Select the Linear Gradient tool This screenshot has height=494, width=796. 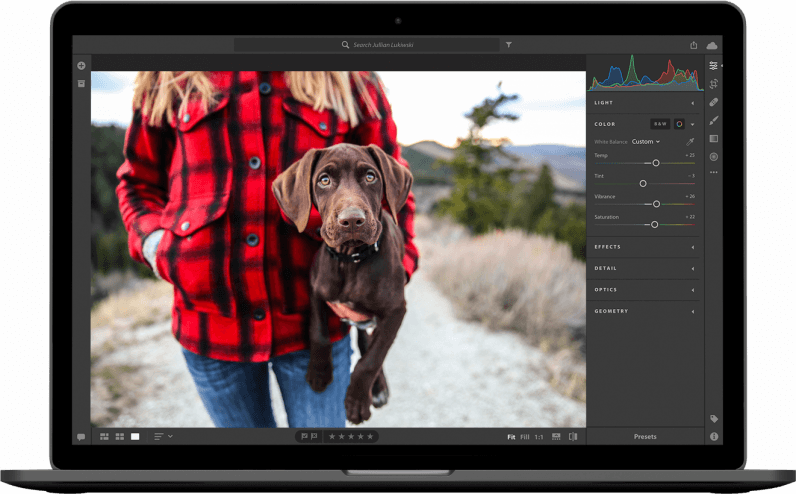pos(713,139)
